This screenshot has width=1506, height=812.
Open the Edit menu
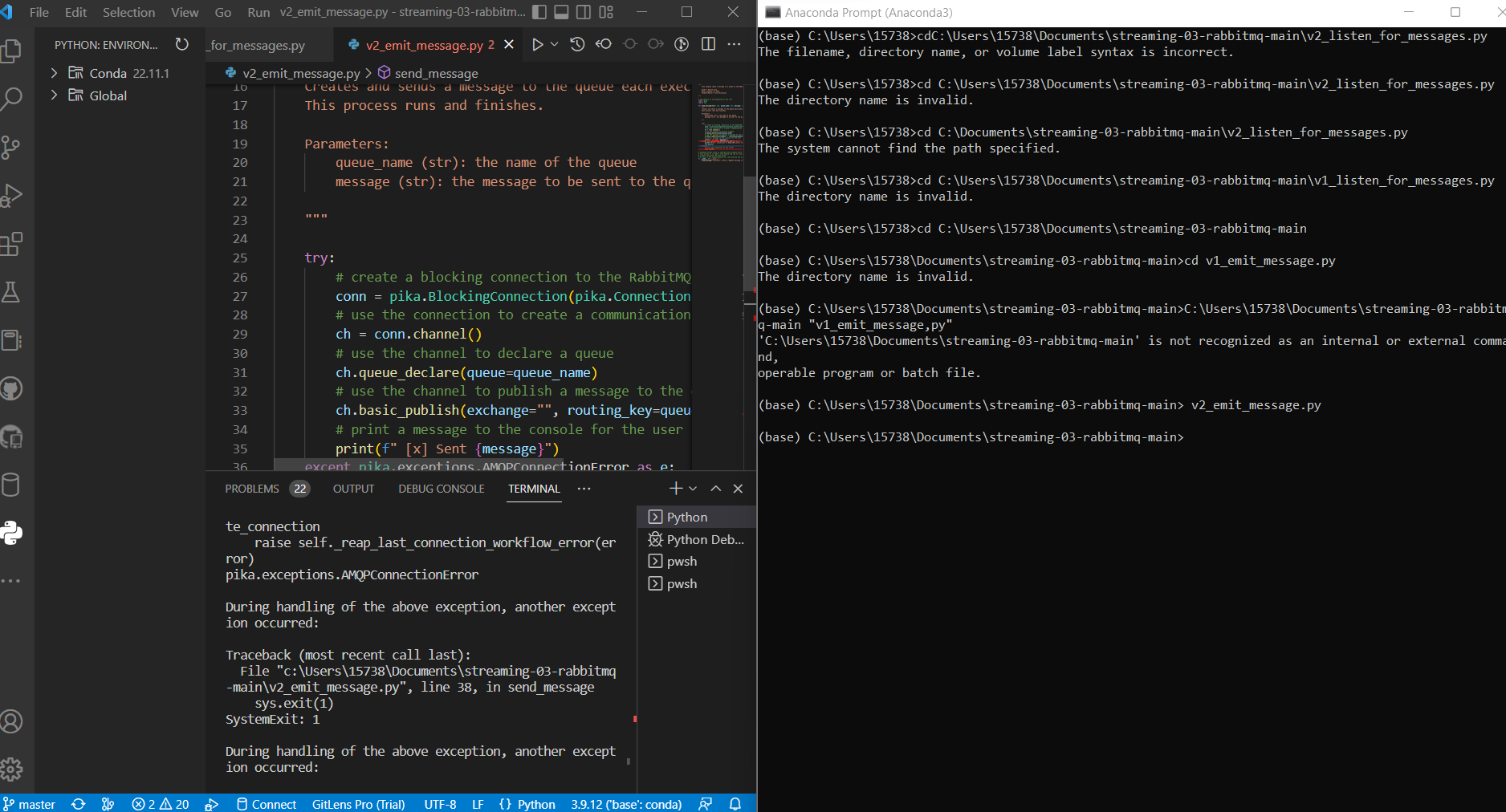(75, 12)
